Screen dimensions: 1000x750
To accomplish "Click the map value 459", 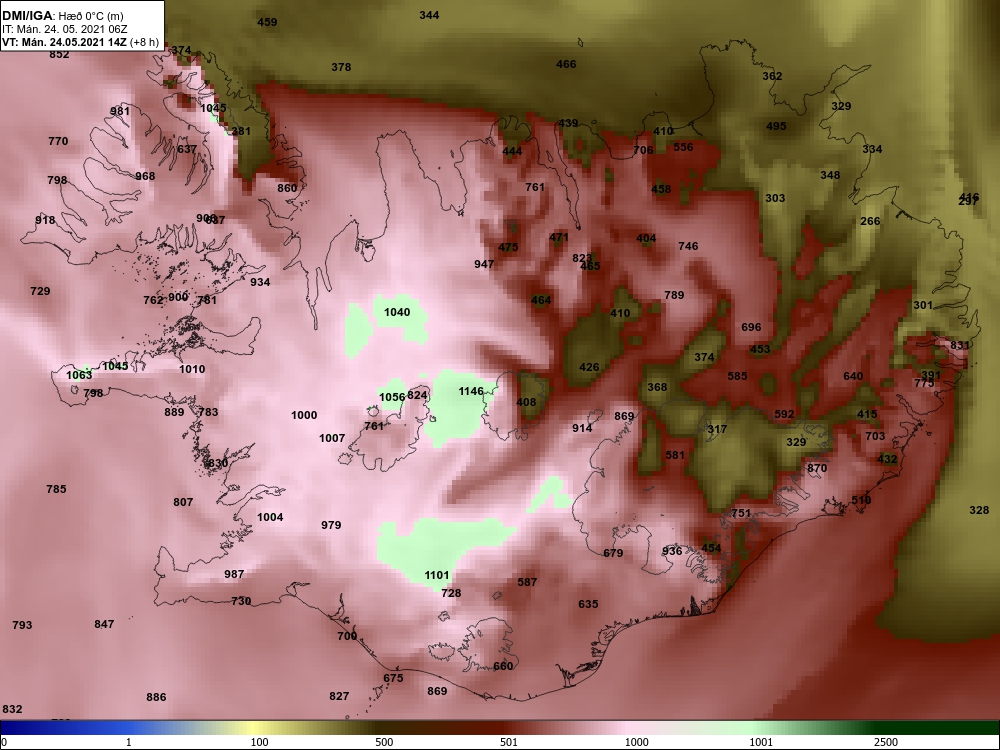I will pyautogui.click(x=267, y=22).
